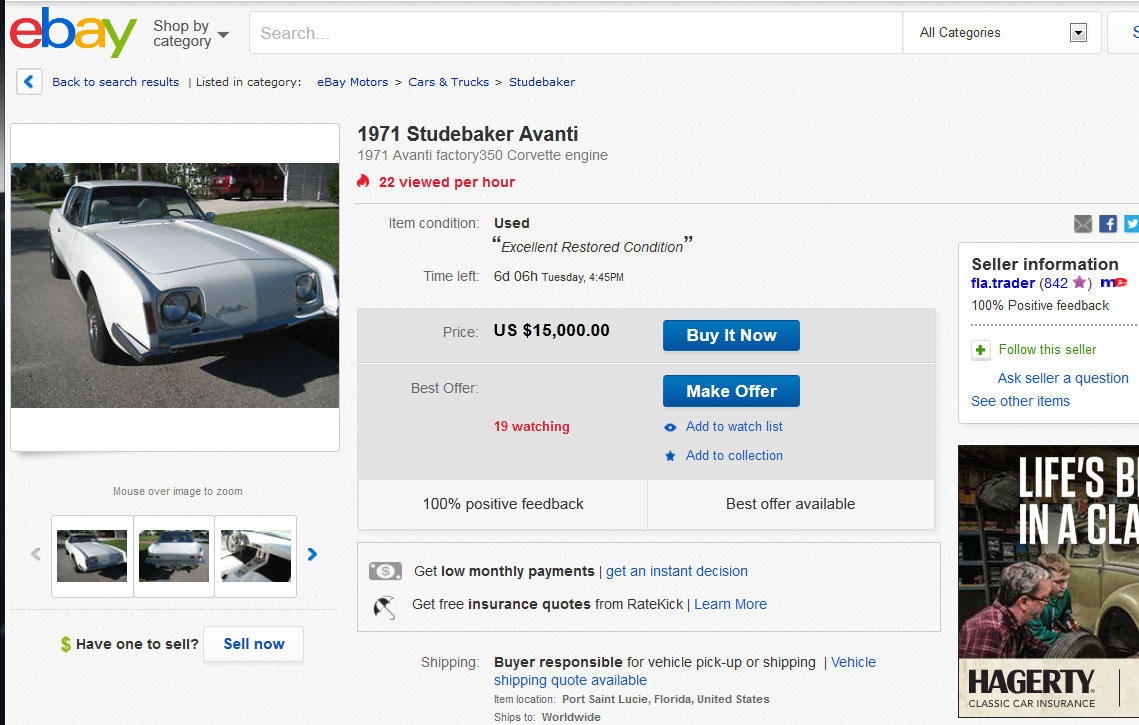
Task: Select the rear view car thumbnail
Action: point(174,556)
